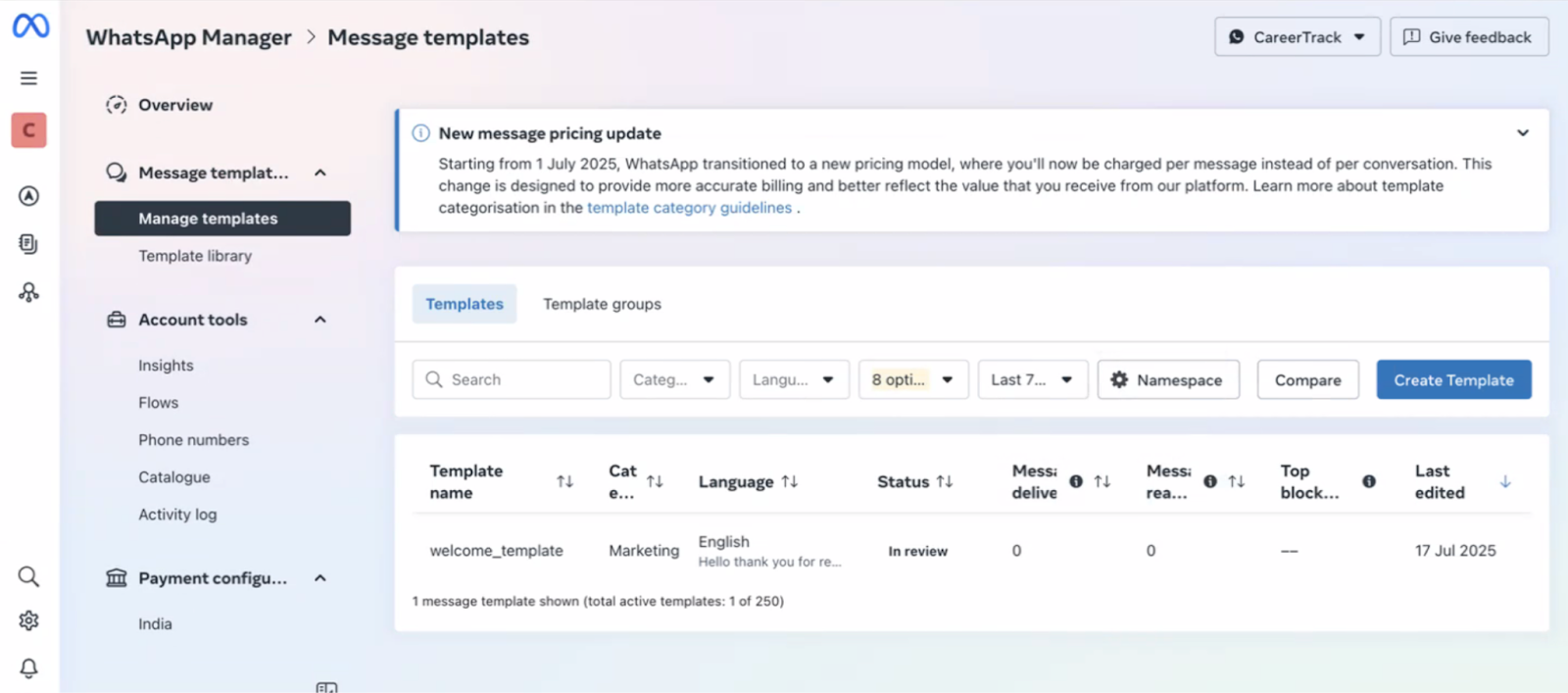
Task: Click info icon beside Messages read column
Action: 1210,481
